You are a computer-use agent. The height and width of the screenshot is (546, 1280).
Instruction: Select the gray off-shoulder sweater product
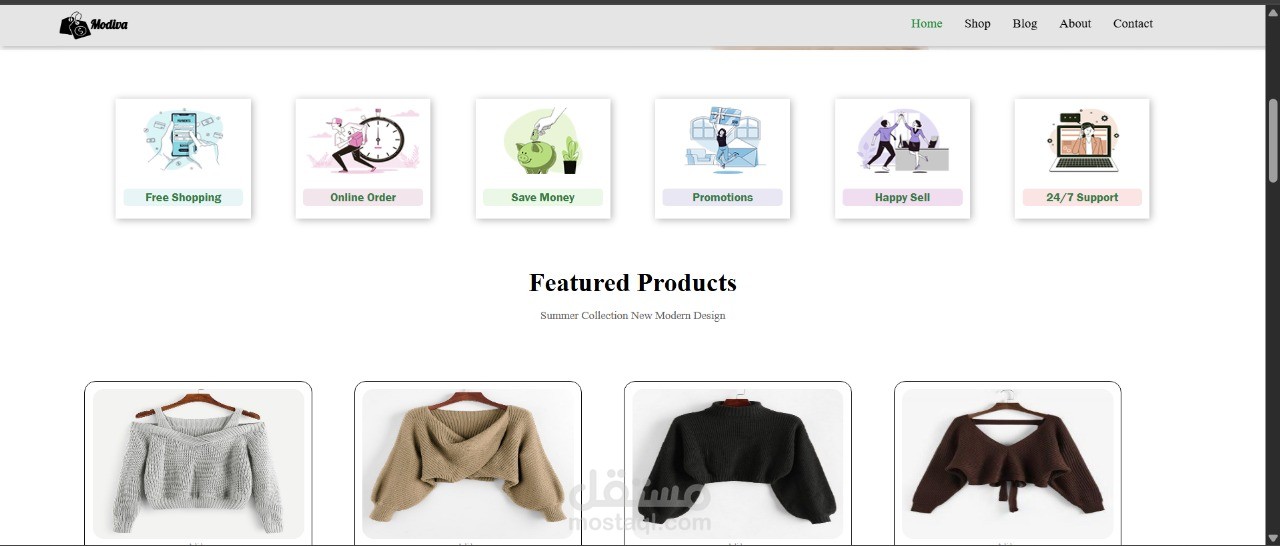tap(198, 464)
